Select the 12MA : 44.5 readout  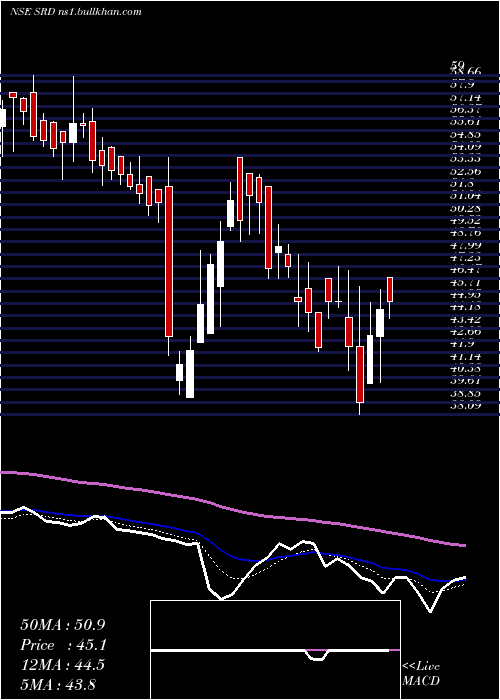coord(63,665)
